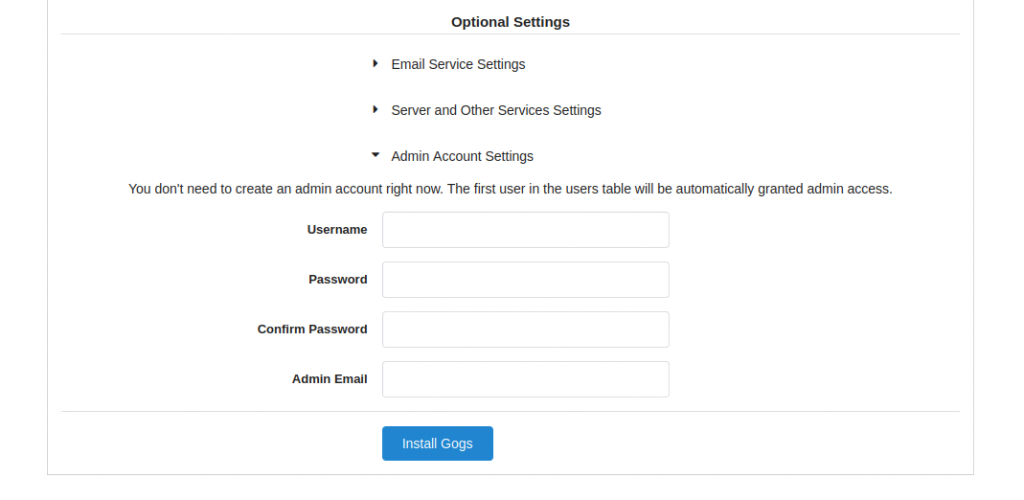Click inside the Password text box
Image resolution: width=1024 pixels, height=500 pixels.
point(526,279)
